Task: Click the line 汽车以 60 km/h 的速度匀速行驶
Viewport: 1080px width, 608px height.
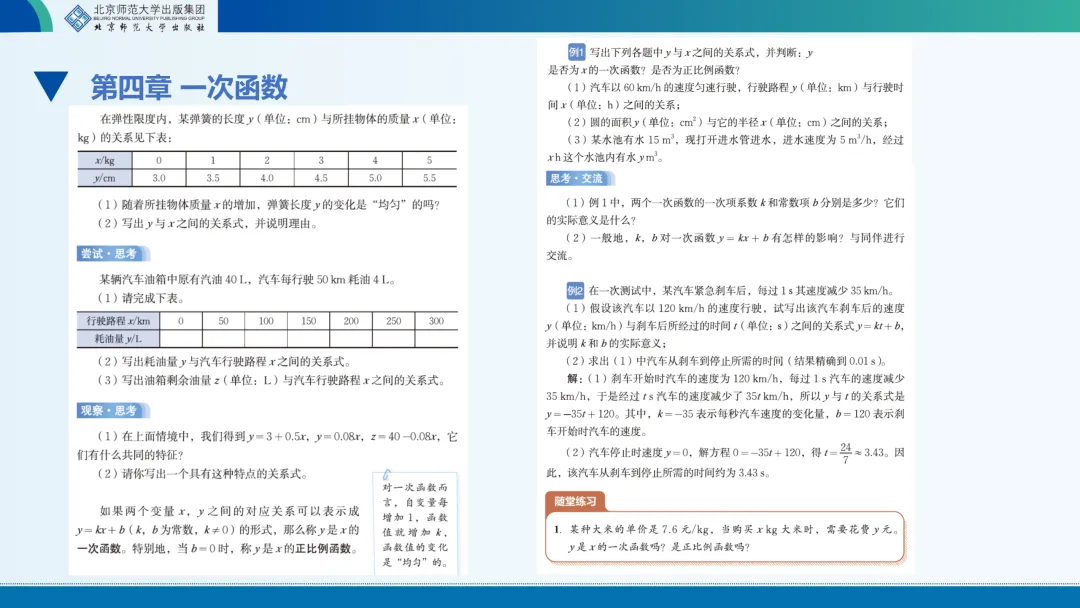Action: (x=735, y=87)
